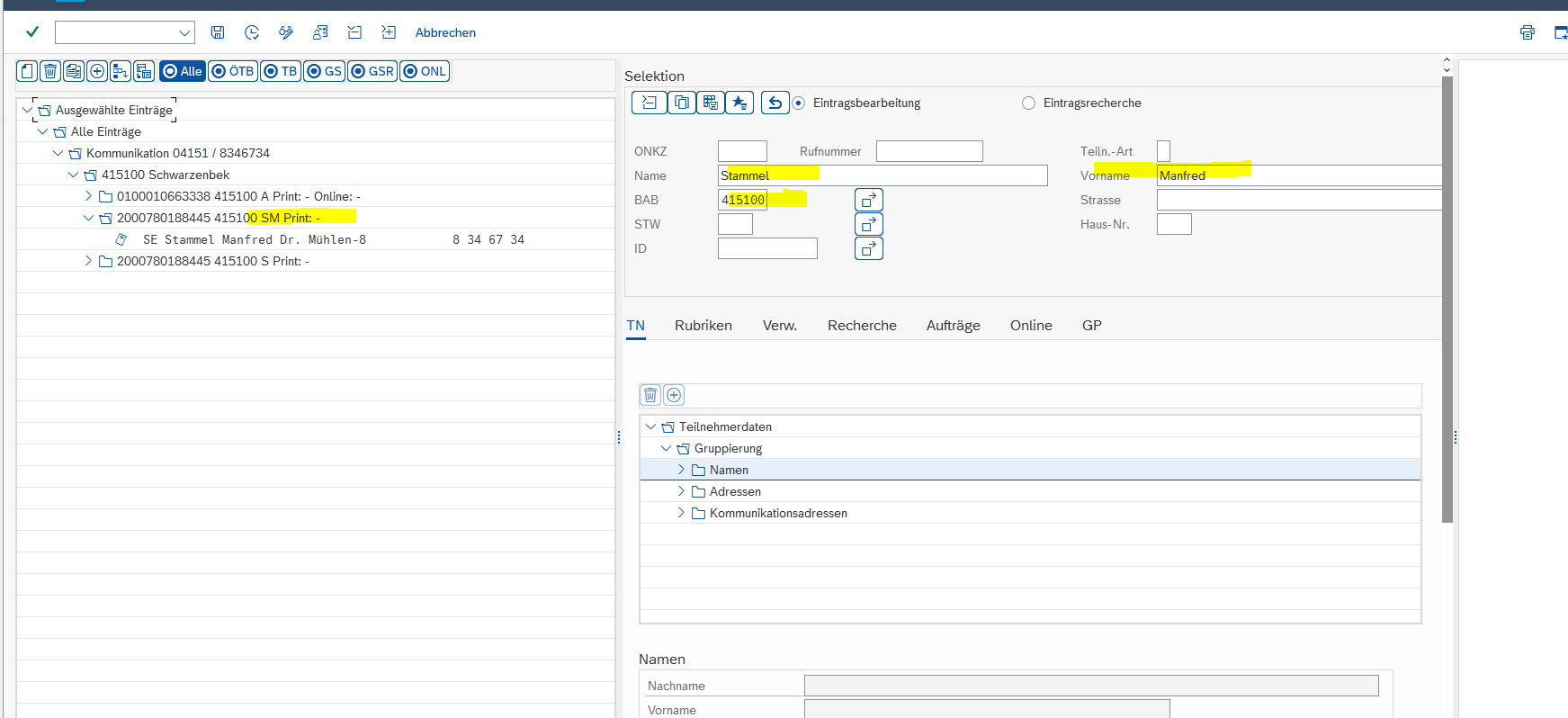
Task: Click the person assignment toolbar icon
Action: (x=320, y=32)
